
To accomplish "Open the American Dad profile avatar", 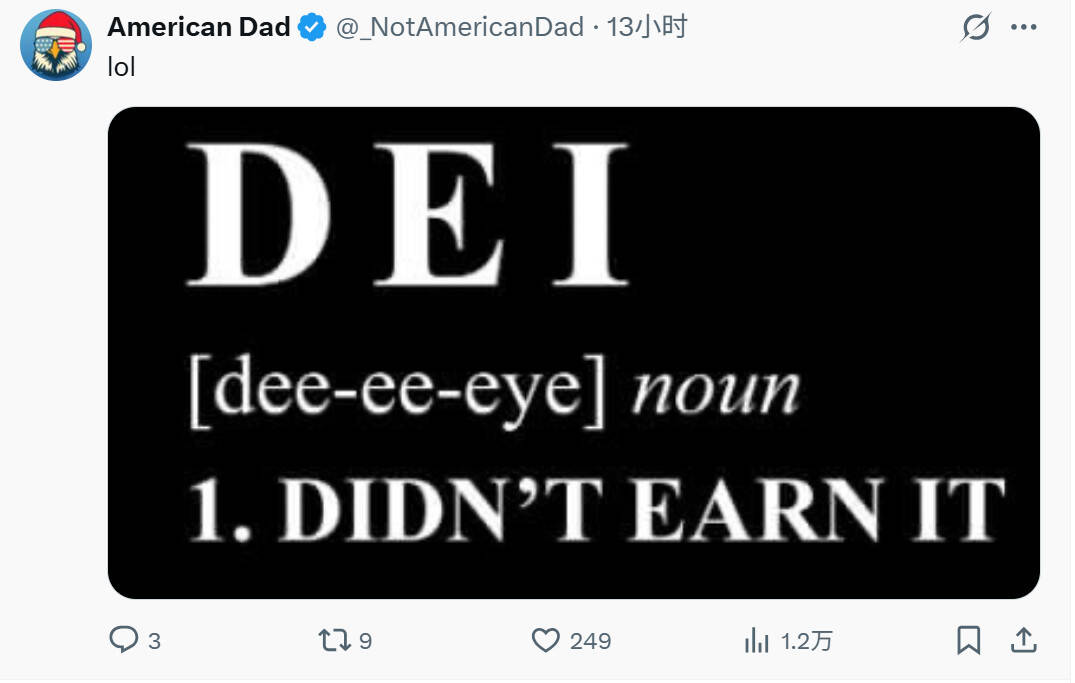I will pyautogui.click(x=55, y=45).
